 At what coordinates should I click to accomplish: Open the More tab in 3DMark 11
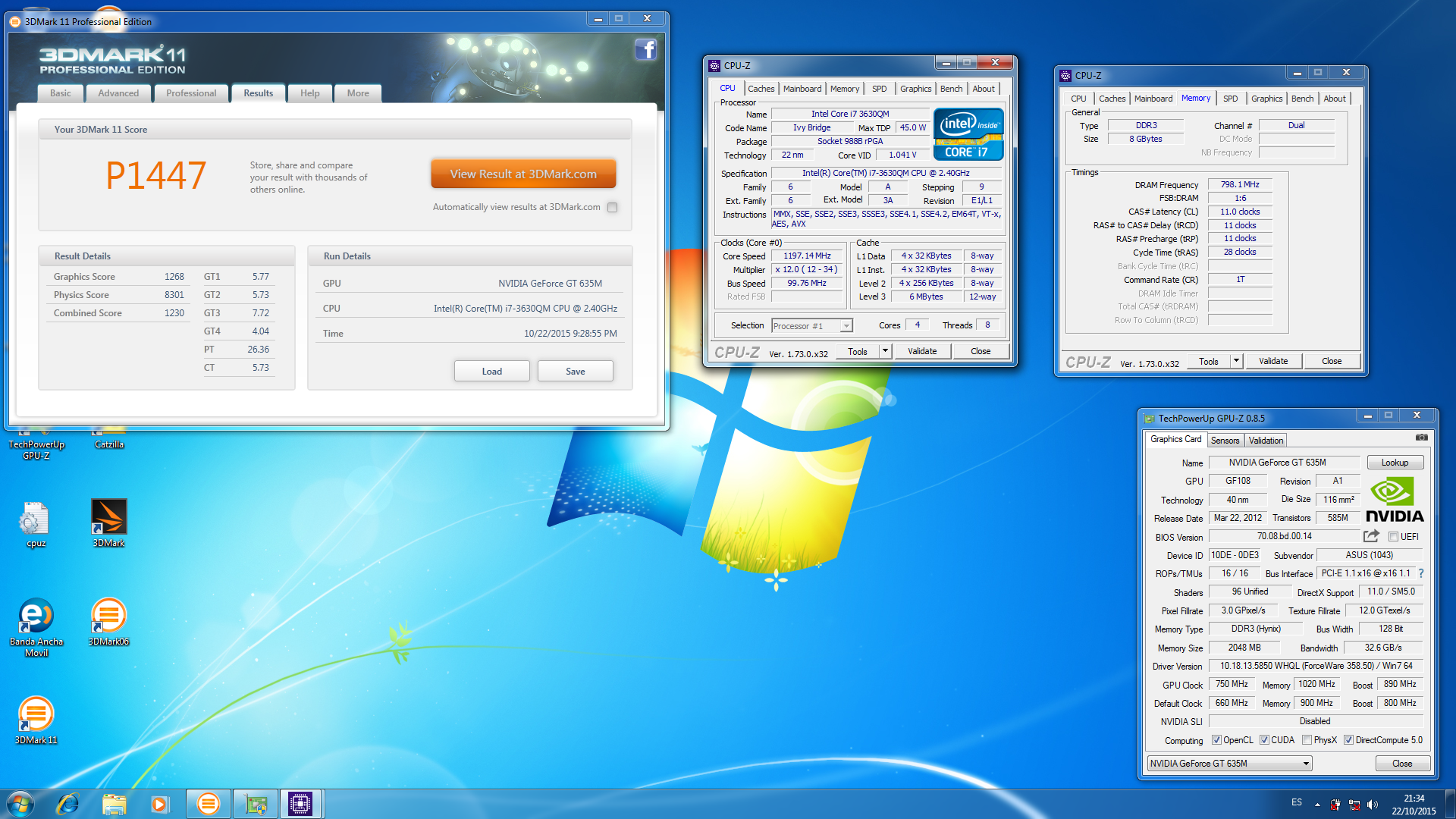tap(358, 93)
